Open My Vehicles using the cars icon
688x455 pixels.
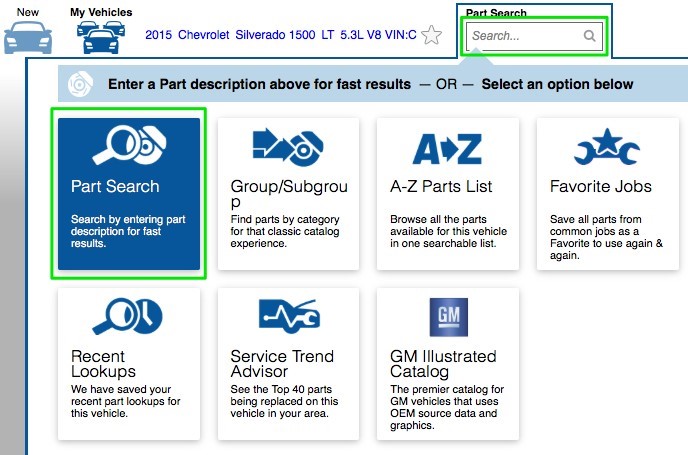point(99,37)
